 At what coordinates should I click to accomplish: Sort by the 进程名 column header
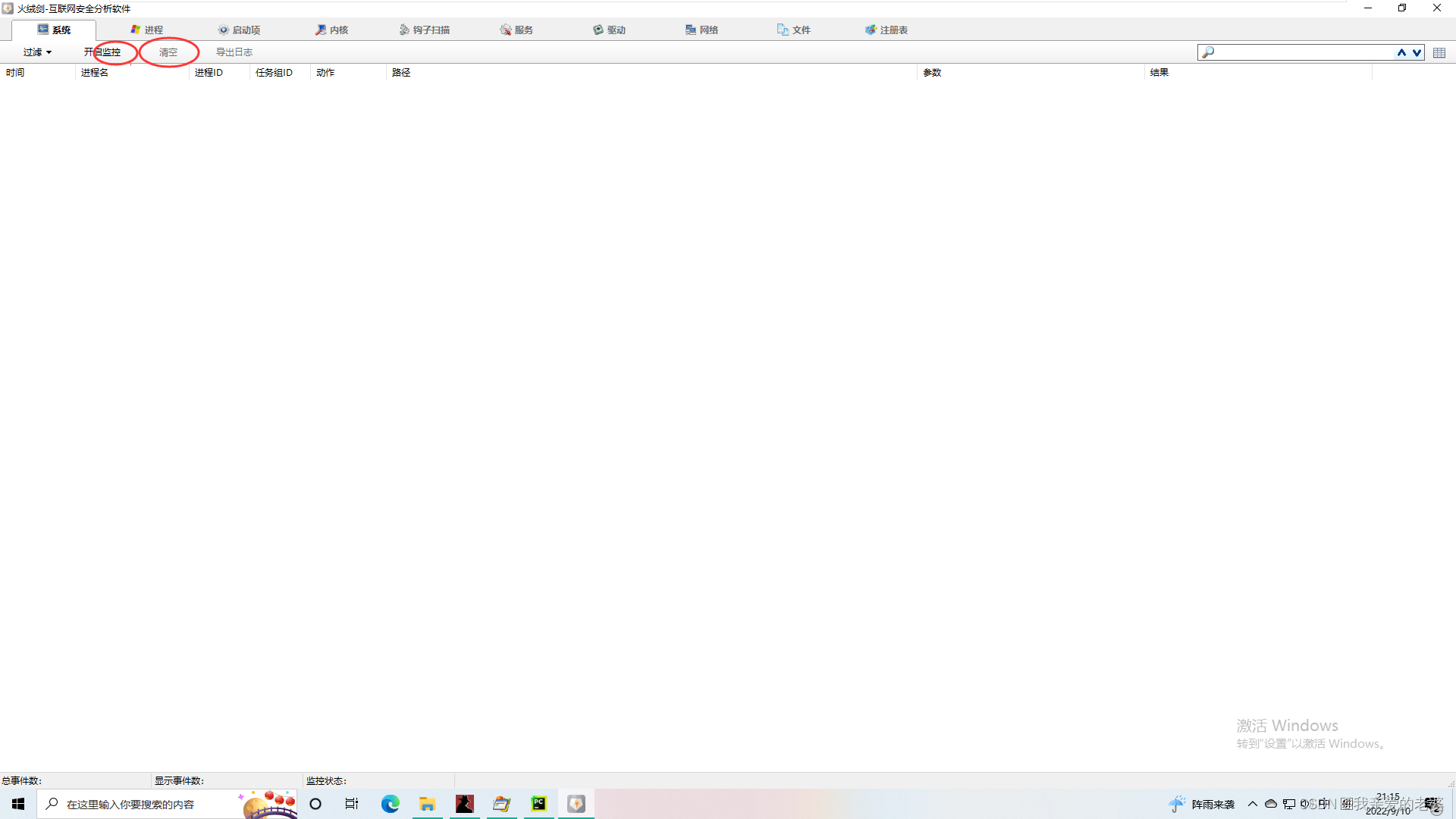point(95,73)
